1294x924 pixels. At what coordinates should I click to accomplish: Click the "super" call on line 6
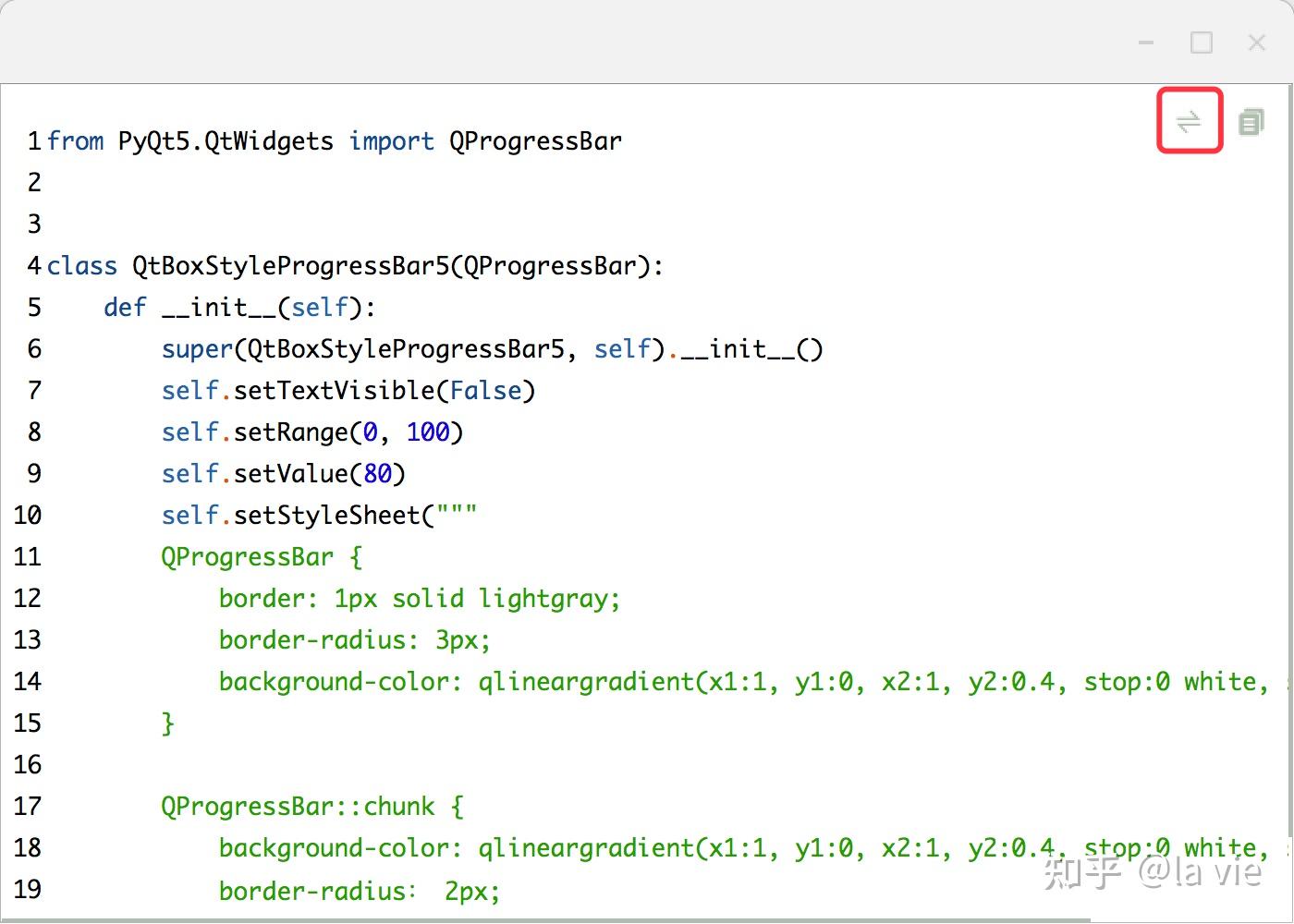[197, 349]
